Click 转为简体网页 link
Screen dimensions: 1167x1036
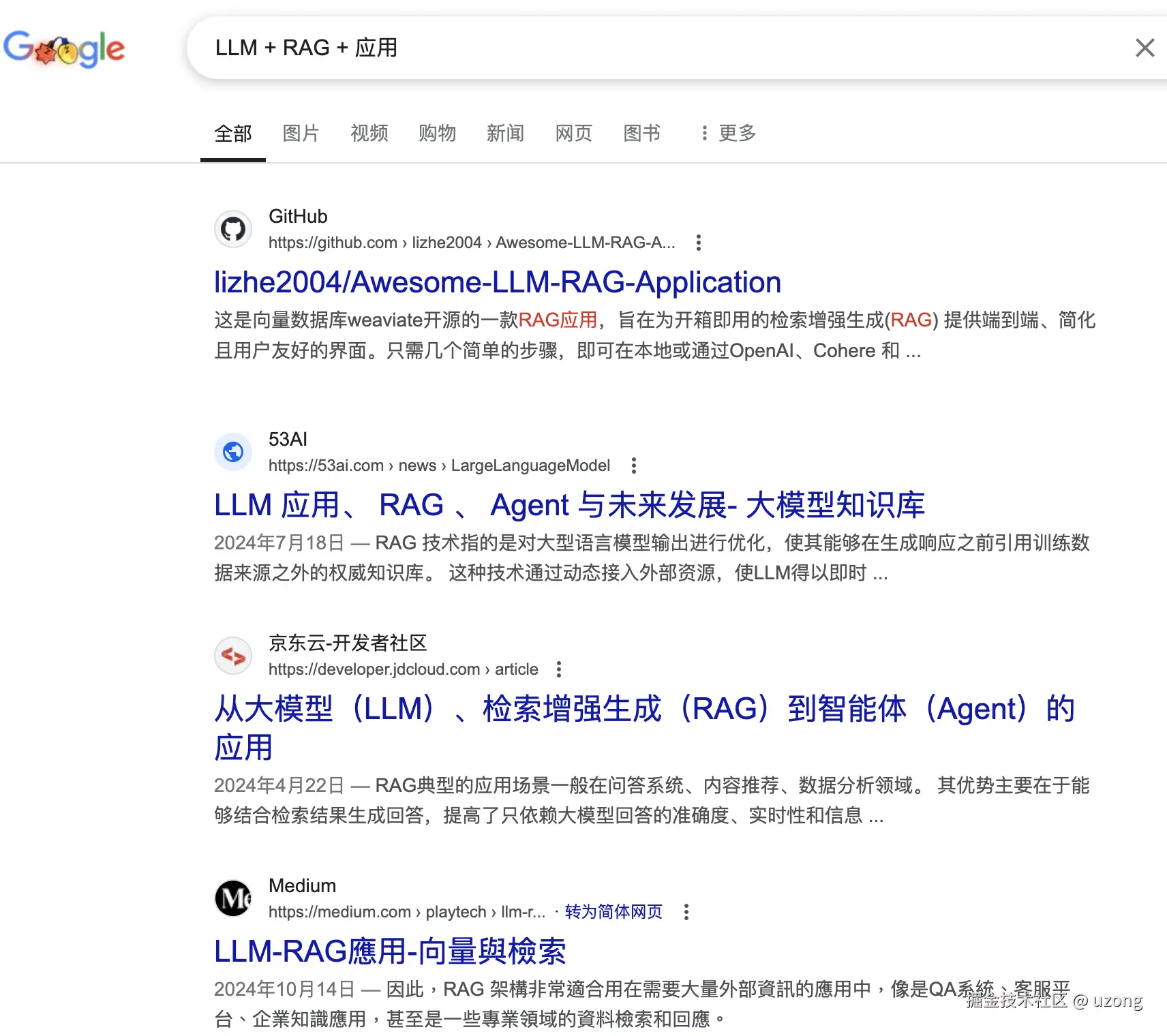[x=613, y=912]
